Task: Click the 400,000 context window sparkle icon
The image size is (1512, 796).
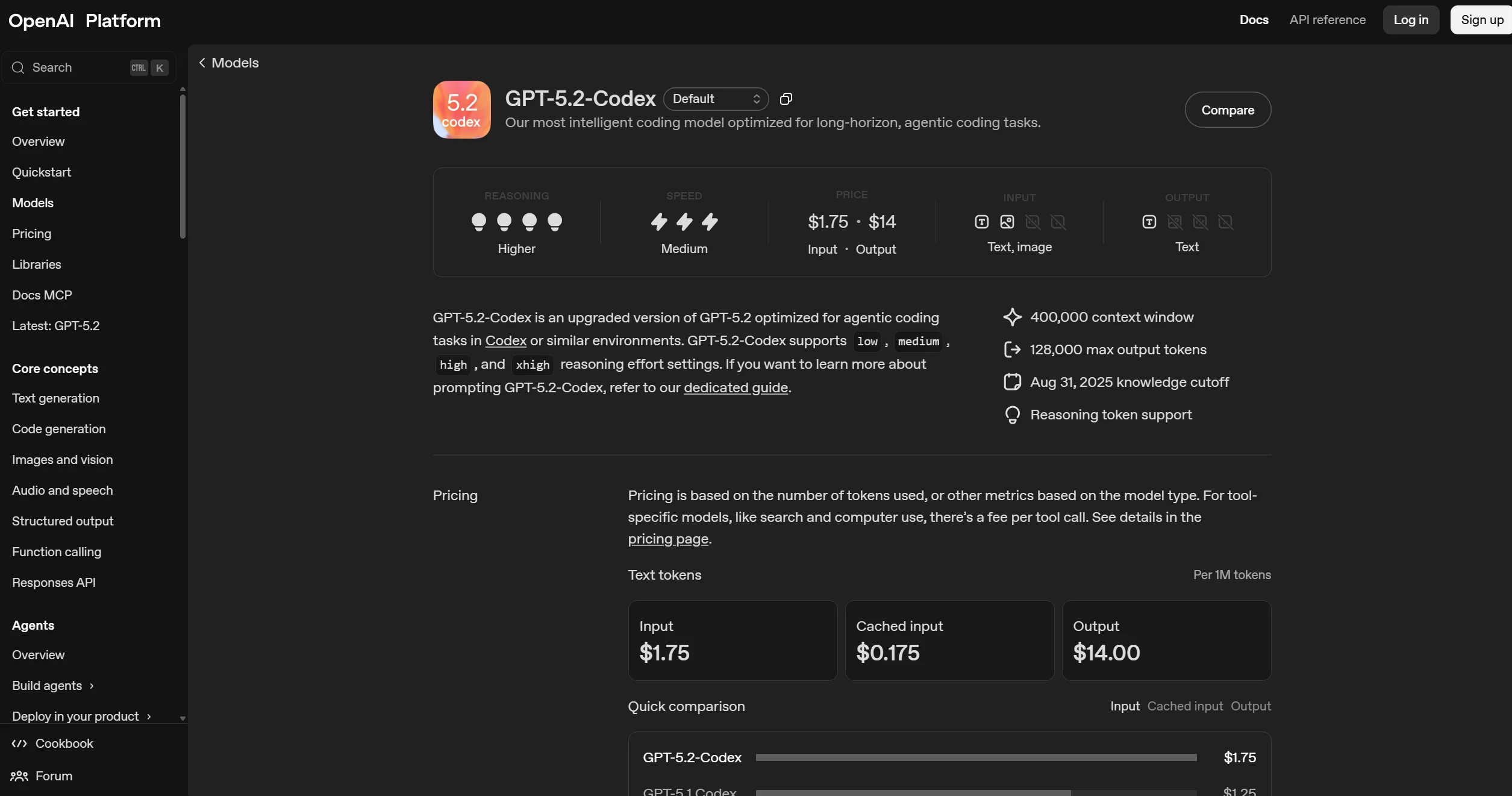Action: 1013,317
